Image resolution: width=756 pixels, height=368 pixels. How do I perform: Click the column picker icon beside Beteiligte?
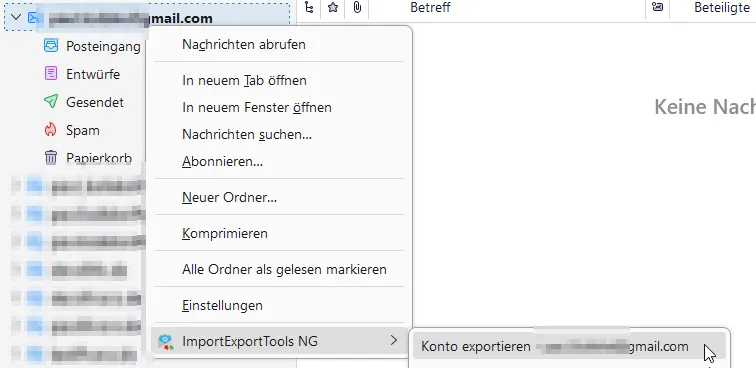coord(657,7)
